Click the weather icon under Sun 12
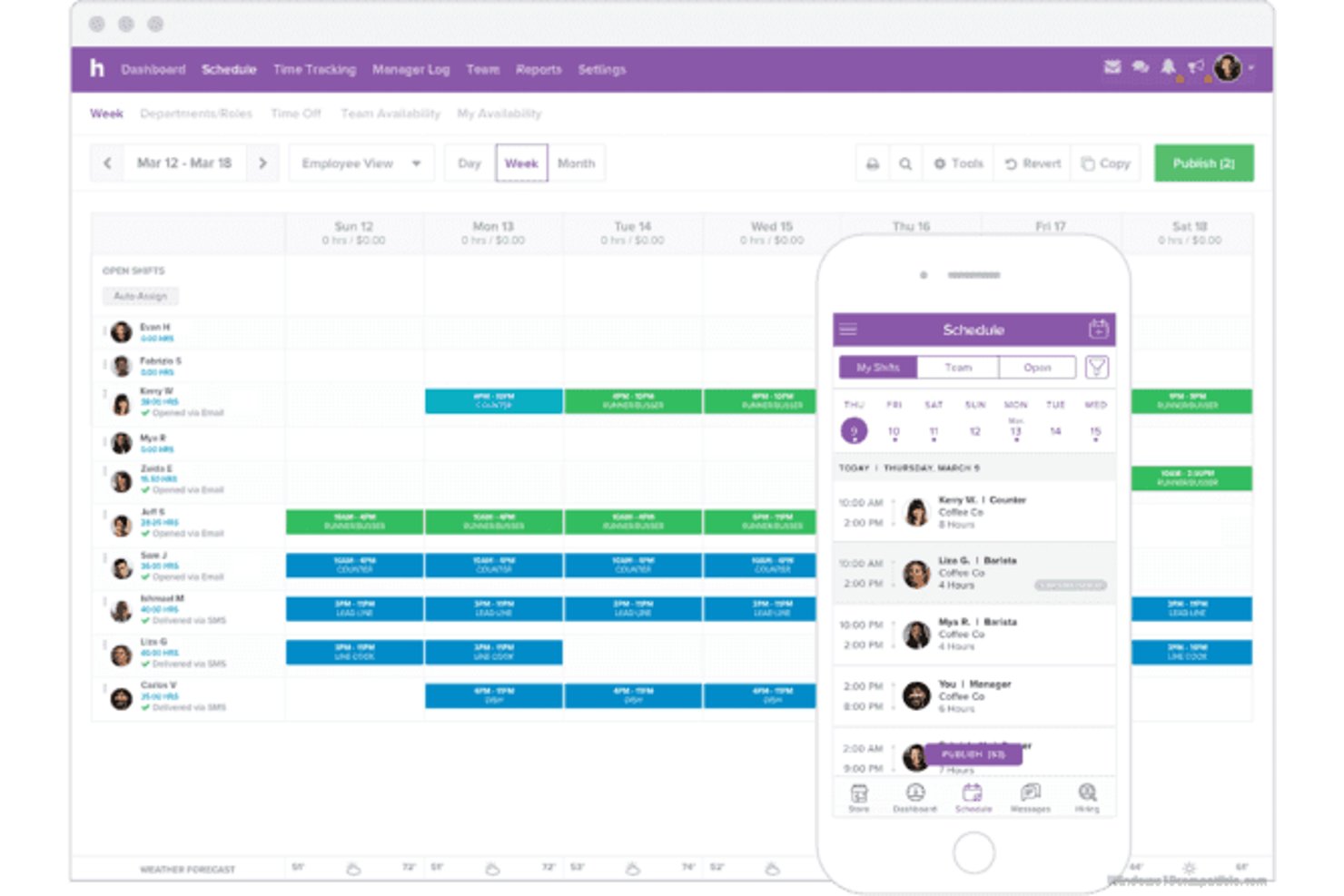 [353, 869]
